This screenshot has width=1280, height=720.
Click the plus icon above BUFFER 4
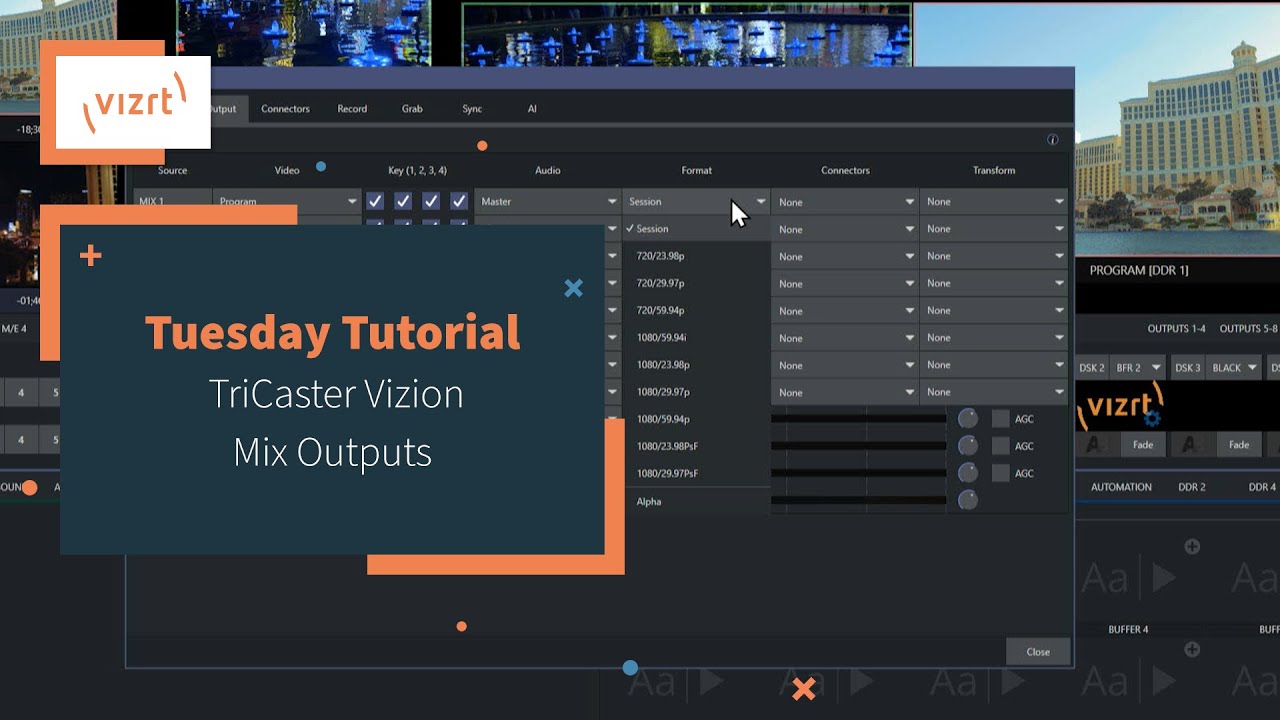[1192, 547]
